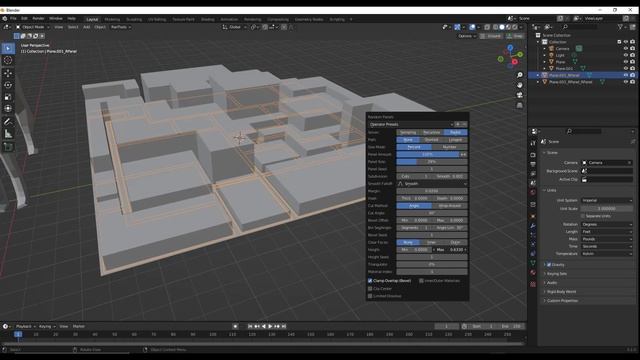Jump to the timeline start frame
This screenshot has width=640, height=360.
[250, 326]
